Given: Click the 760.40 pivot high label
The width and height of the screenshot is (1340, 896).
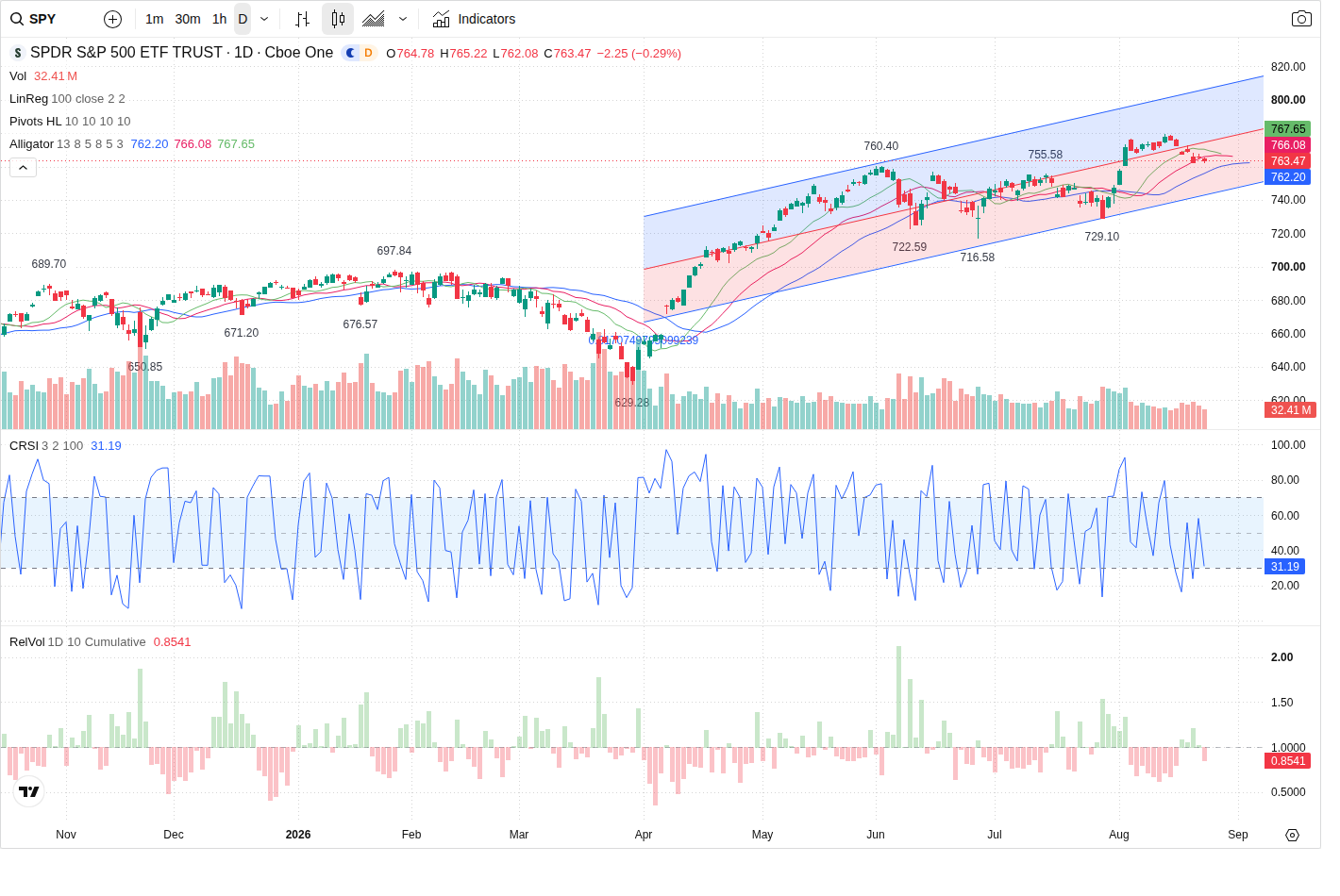Looking at the screenshot, I should (881, 146).
